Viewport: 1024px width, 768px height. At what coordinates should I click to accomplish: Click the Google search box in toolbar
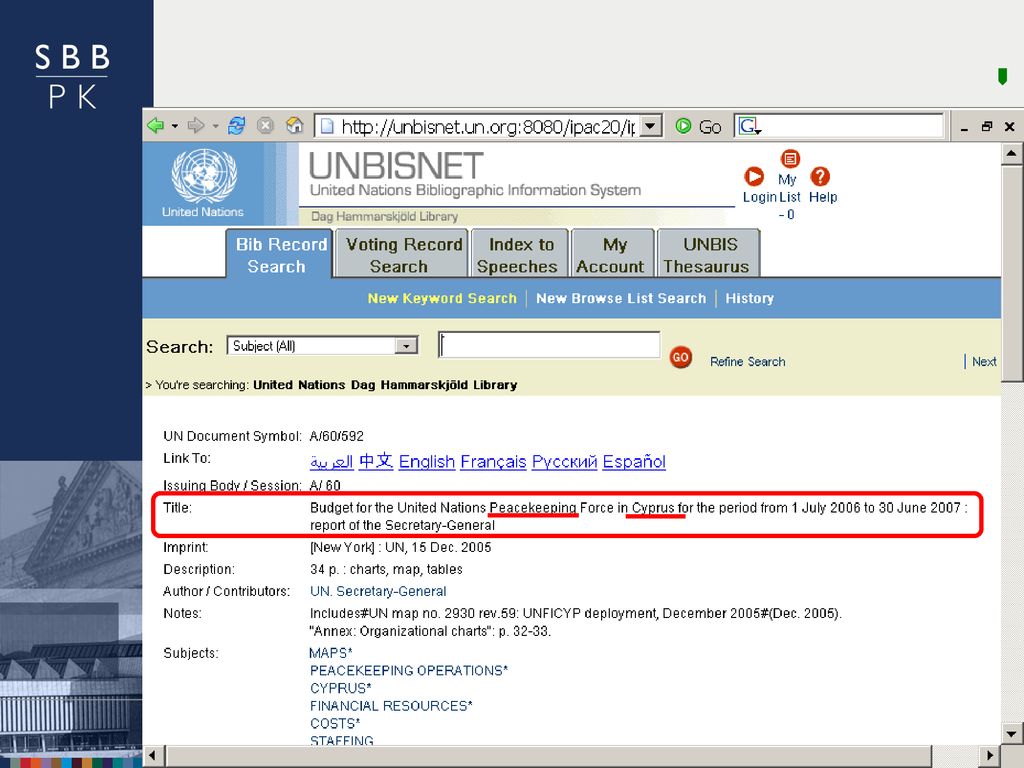(x=840, y=125)
